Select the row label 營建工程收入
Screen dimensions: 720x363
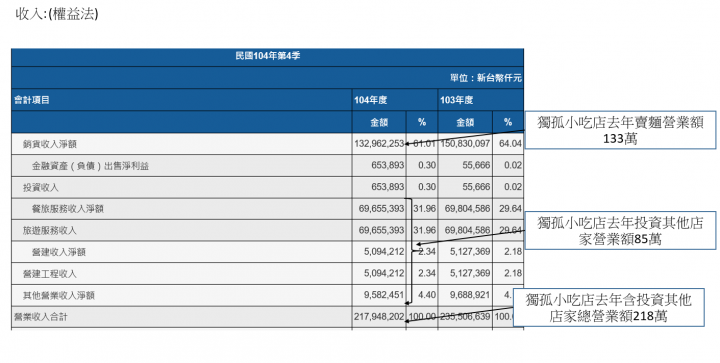coord(50,274)
